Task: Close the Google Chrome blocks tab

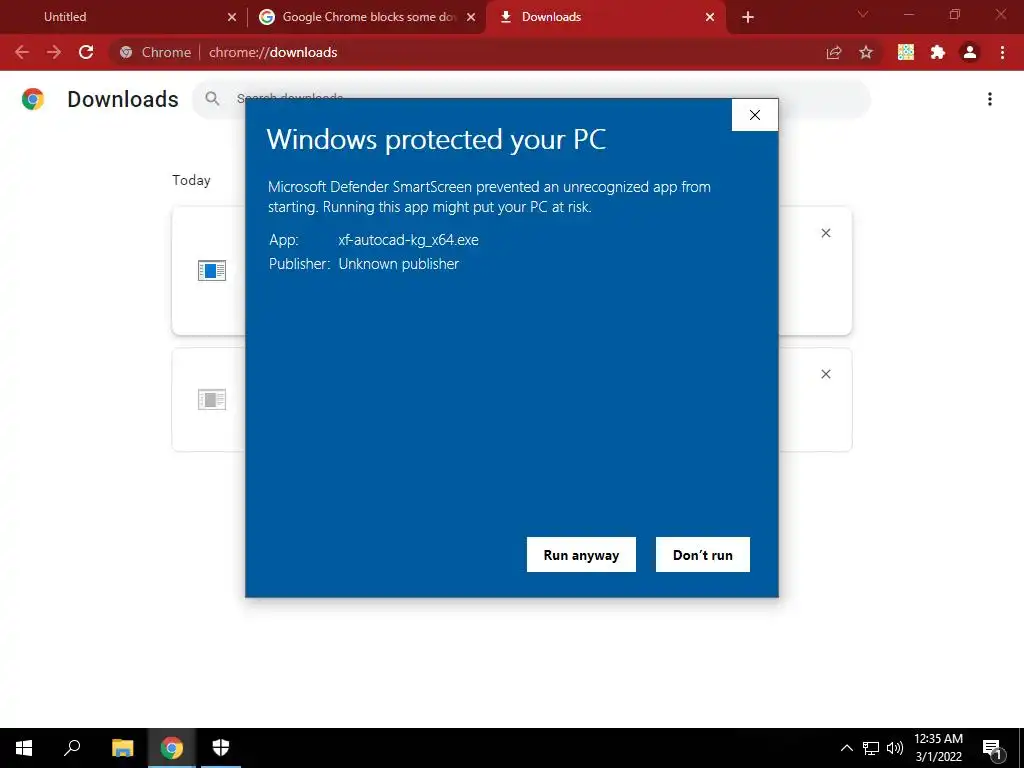Action: click(x=471, y=17)
